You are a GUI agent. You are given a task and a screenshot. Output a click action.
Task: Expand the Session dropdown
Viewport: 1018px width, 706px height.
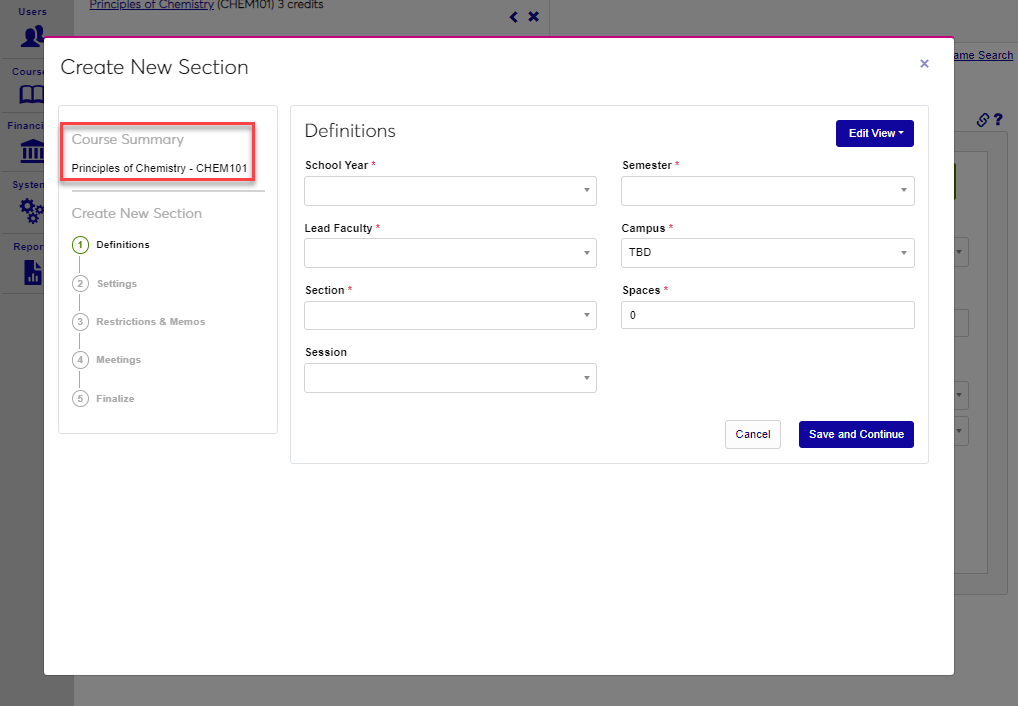[x=450, y=378]
